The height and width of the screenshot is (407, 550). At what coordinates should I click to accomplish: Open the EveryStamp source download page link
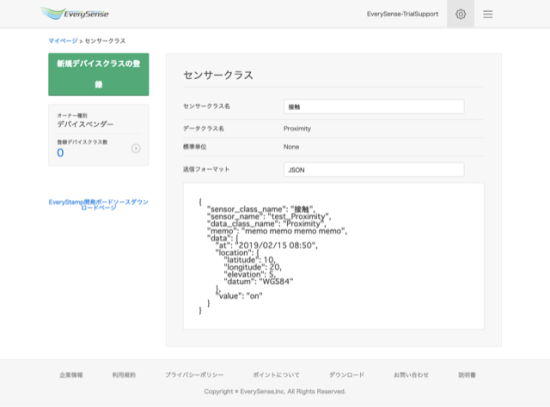coord(99,205)
